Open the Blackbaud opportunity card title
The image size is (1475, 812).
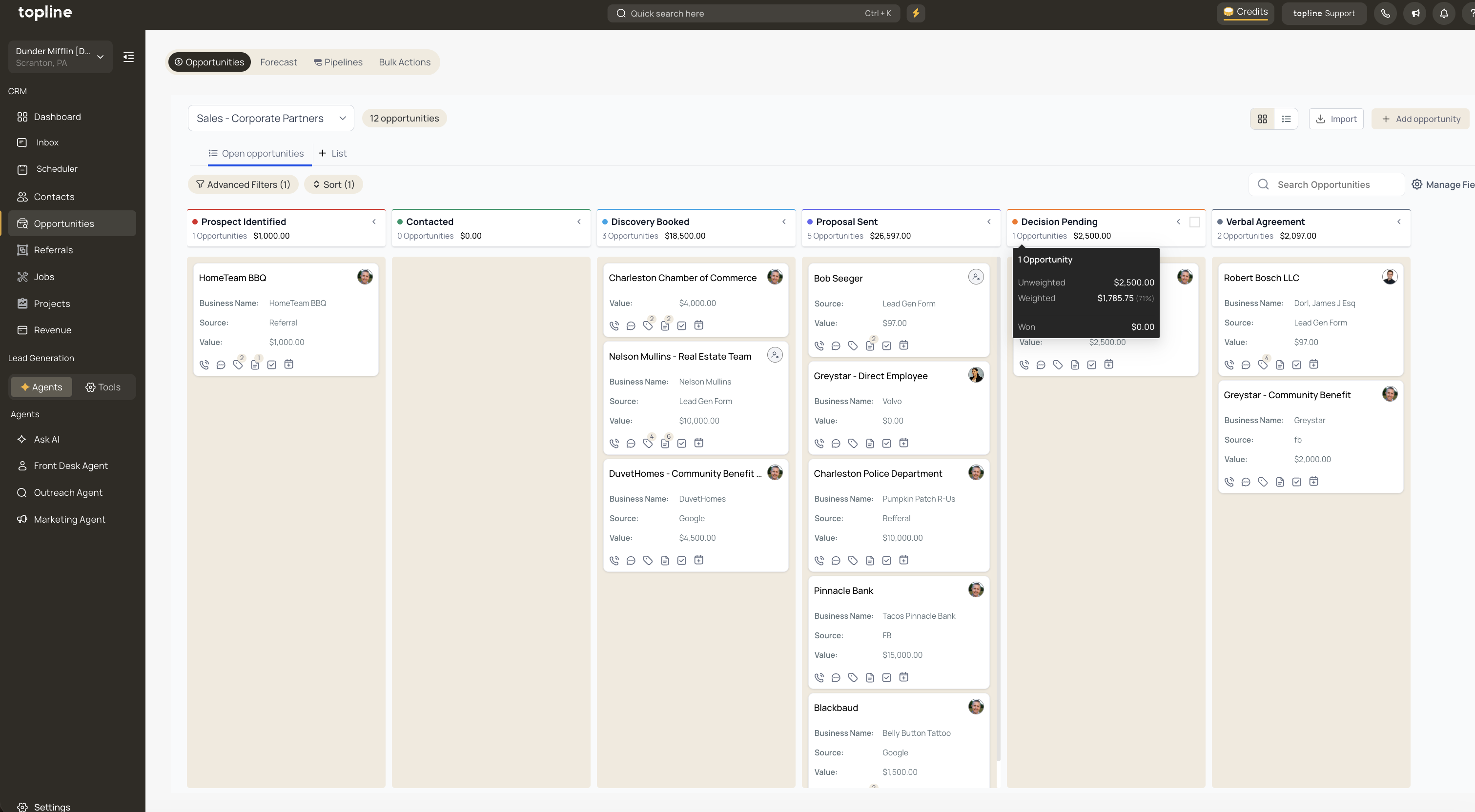pos(836,709)
